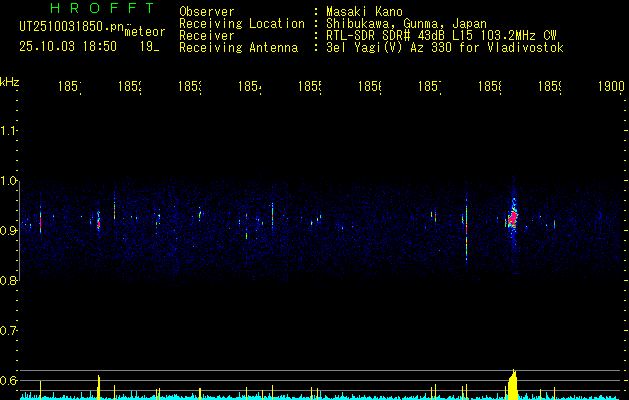Click the observer name Masaki Kano

tap(364, 12)
